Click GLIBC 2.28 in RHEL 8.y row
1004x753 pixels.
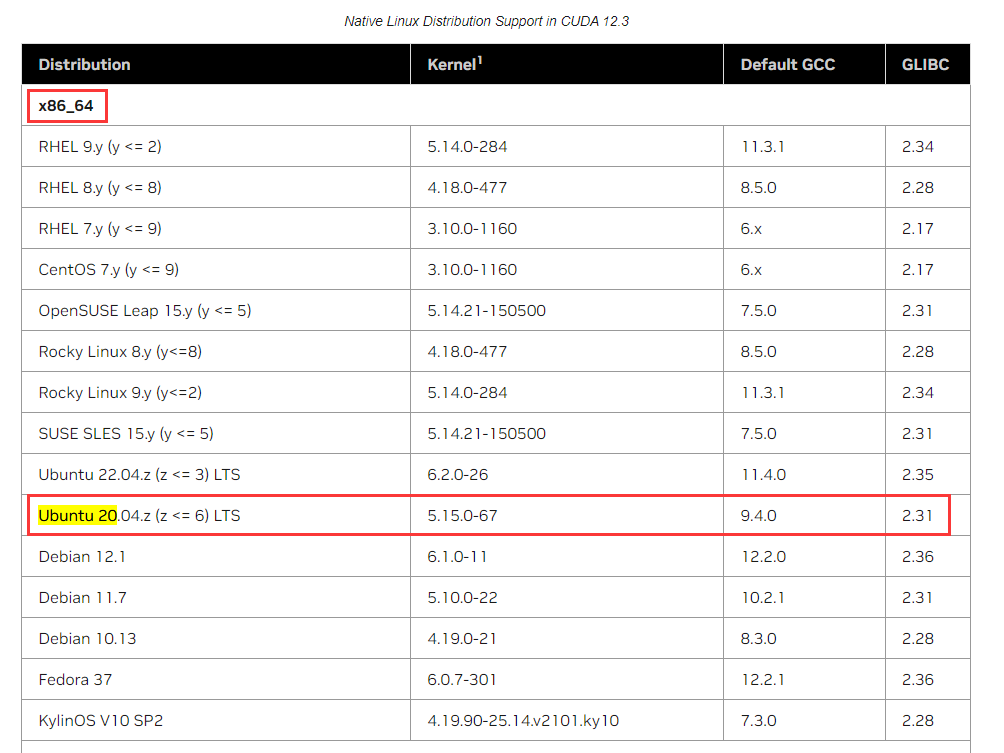point(918,188)
